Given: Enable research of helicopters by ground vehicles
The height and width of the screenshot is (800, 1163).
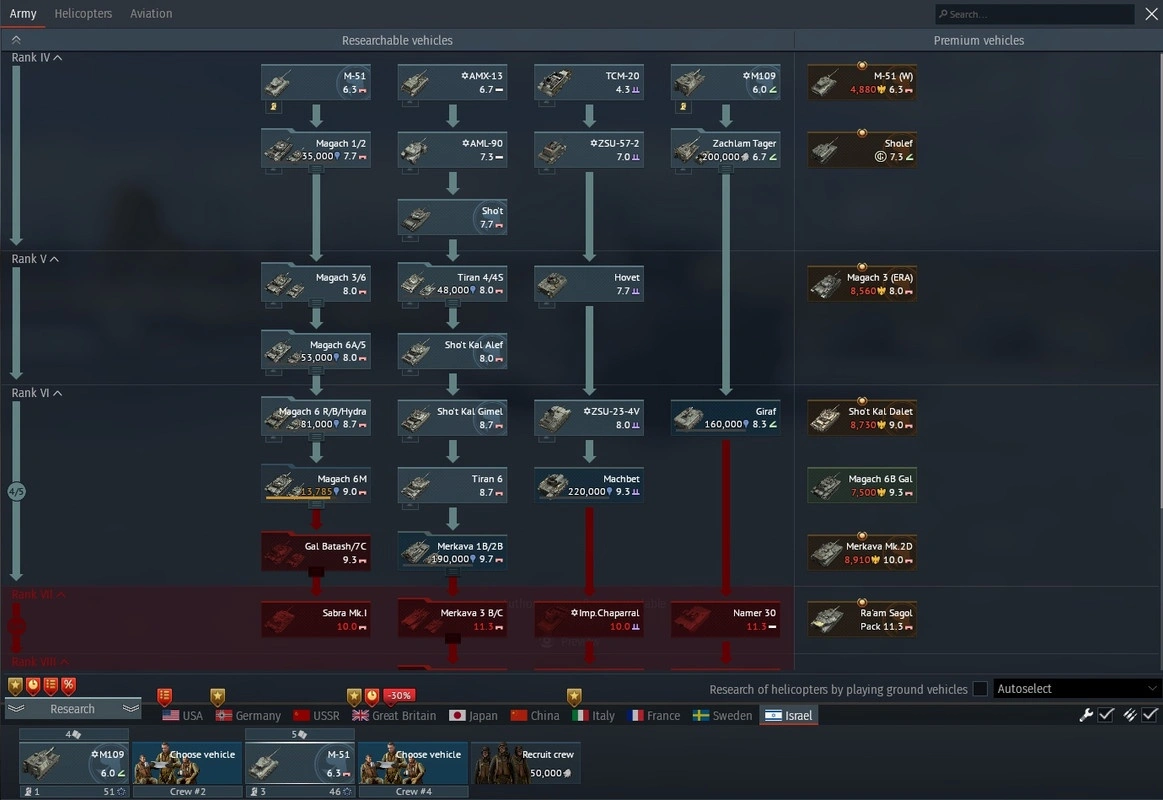Looking at the screenshot, I should 980,689.
